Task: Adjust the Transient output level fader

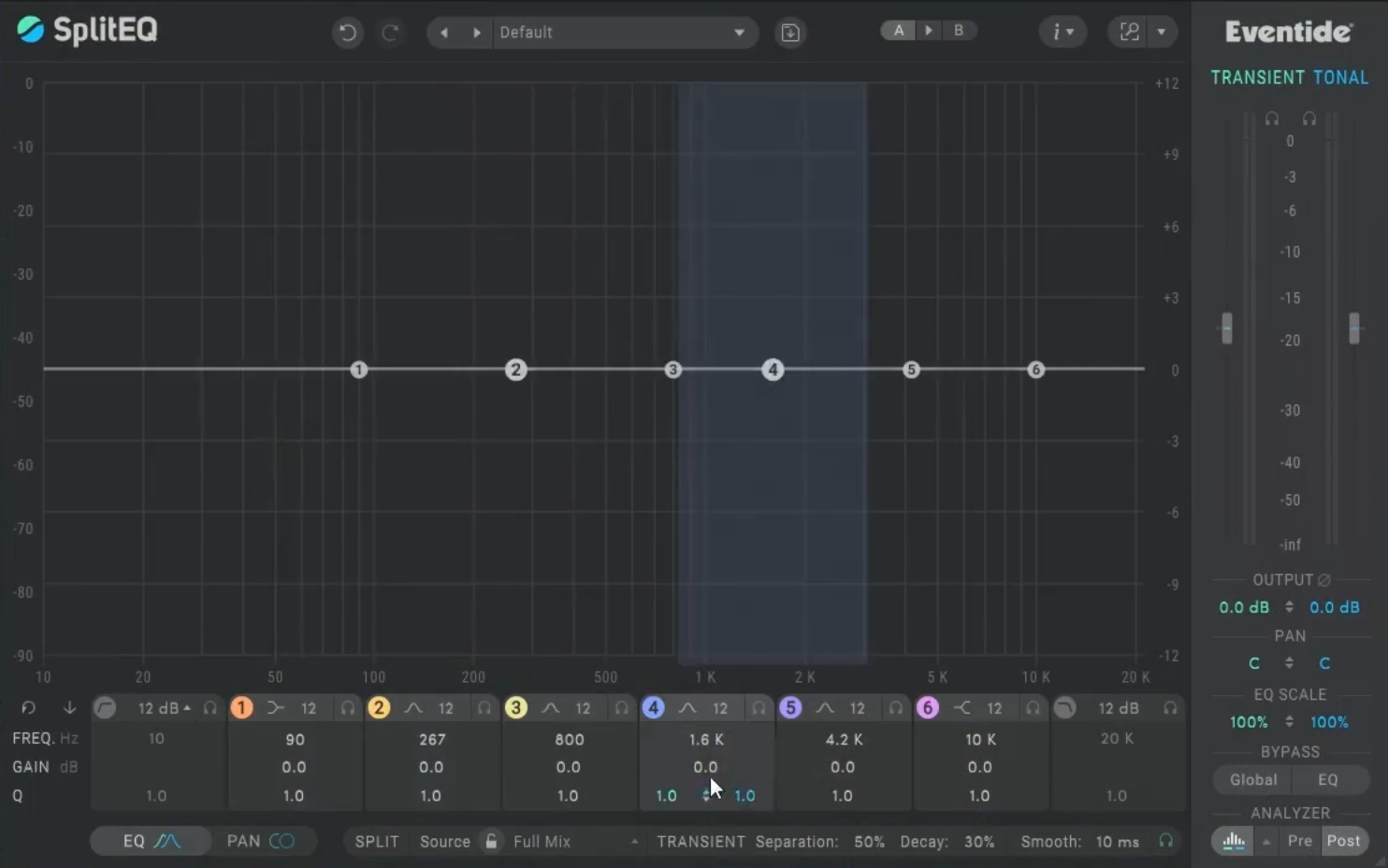Action: coord(1227,328)
